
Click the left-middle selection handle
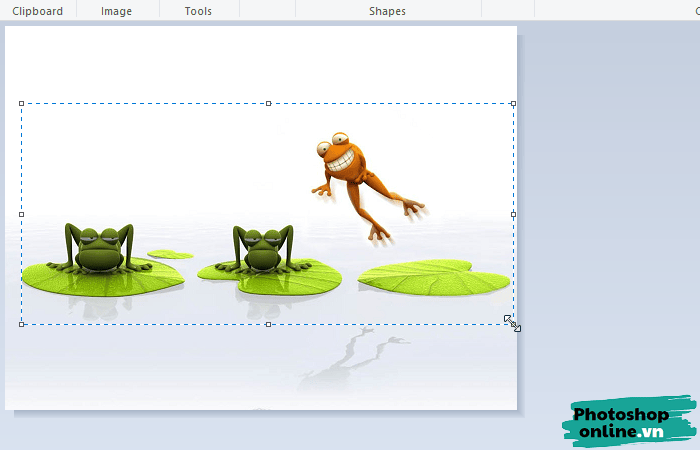point(22,214)
